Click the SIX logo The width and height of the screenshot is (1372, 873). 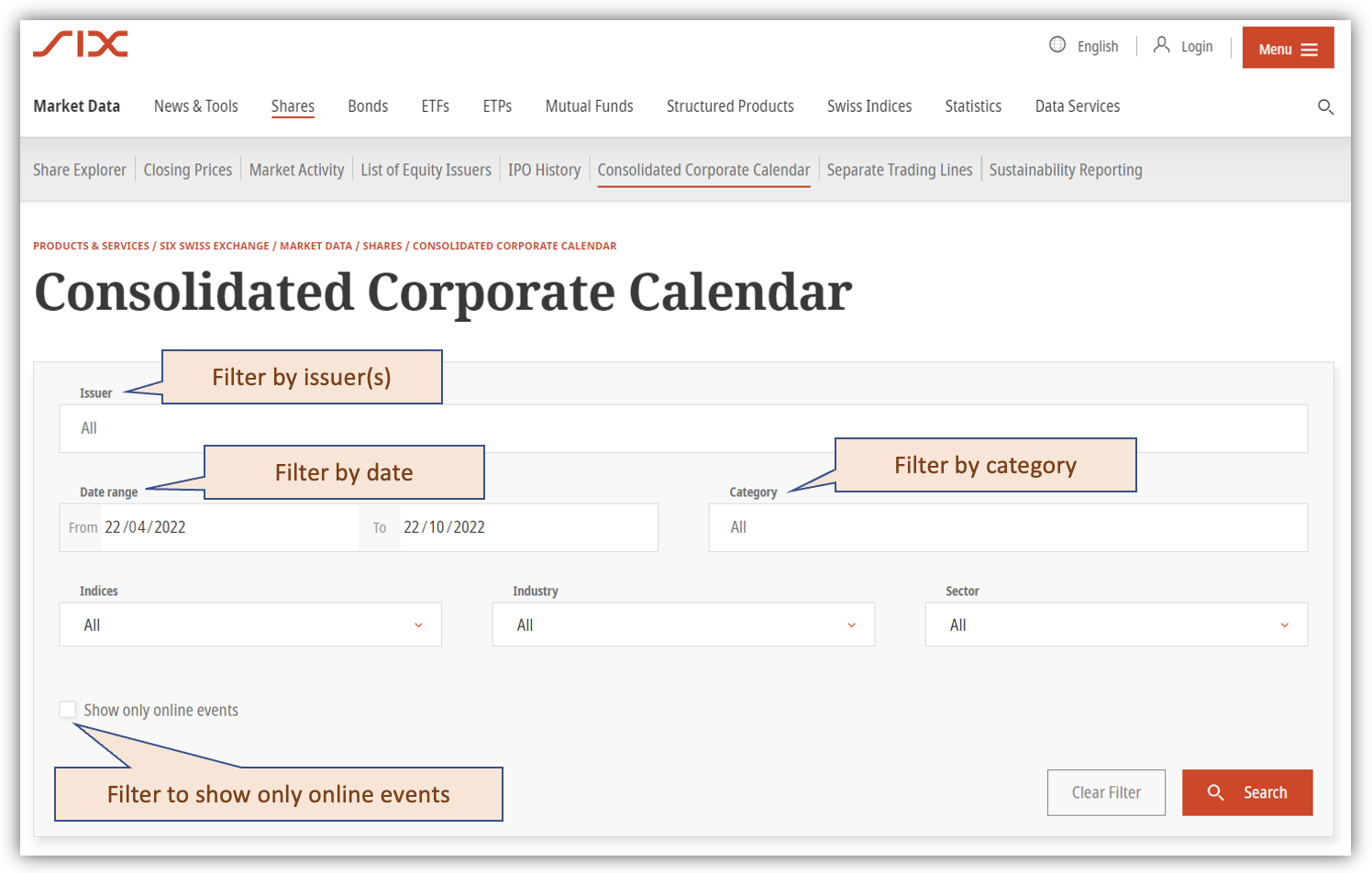[79, 43]
